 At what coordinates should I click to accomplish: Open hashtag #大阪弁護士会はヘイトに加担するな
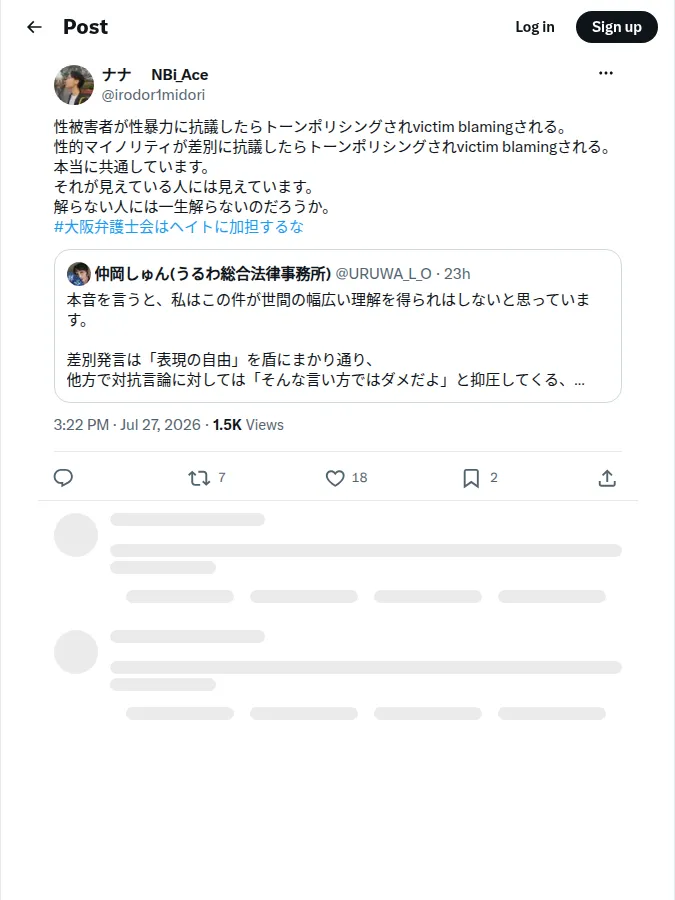179,227
